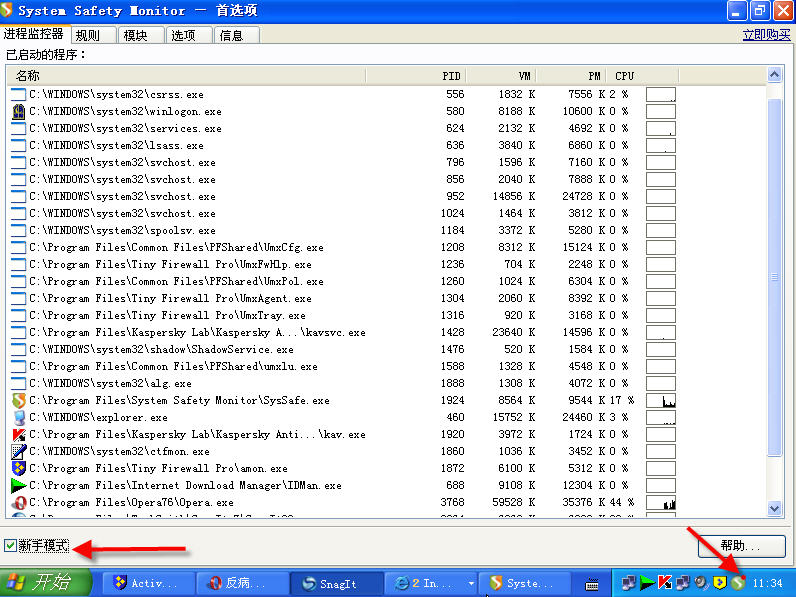The height and width of the screenshot is (597, 796).
Task: Click the speaker volume tray icon
Action: (x=702, y=583)
